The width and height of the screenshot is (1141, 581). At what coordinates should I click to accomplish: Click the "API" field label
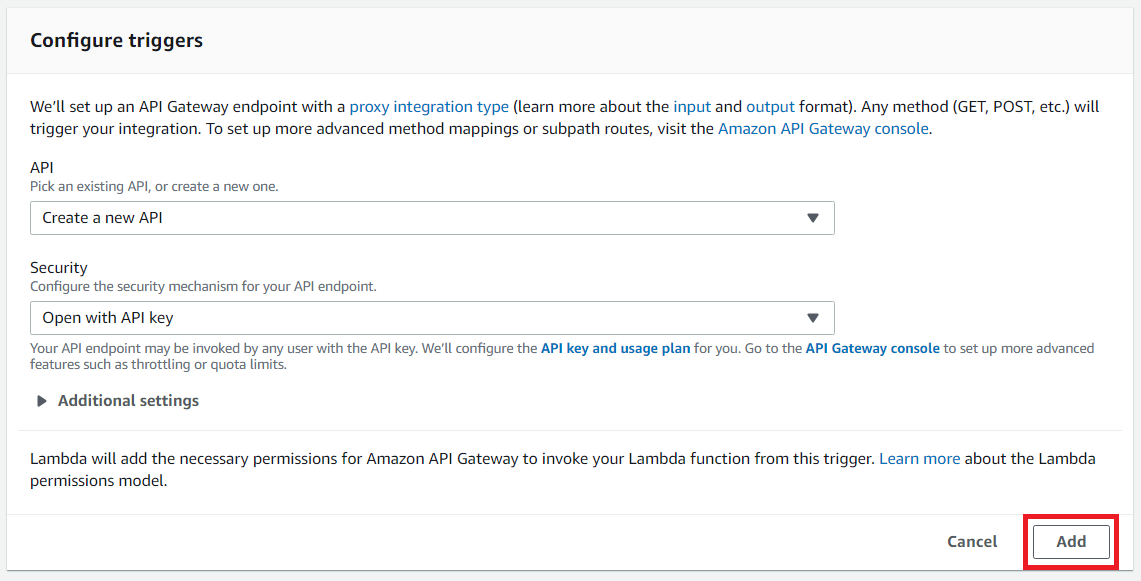[x=42, y=168]
